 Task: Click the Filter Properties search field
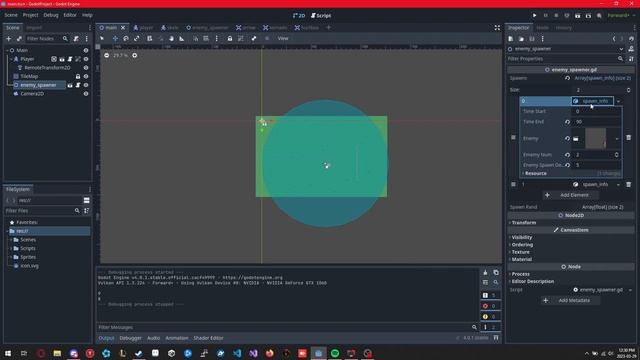(565, 59)
